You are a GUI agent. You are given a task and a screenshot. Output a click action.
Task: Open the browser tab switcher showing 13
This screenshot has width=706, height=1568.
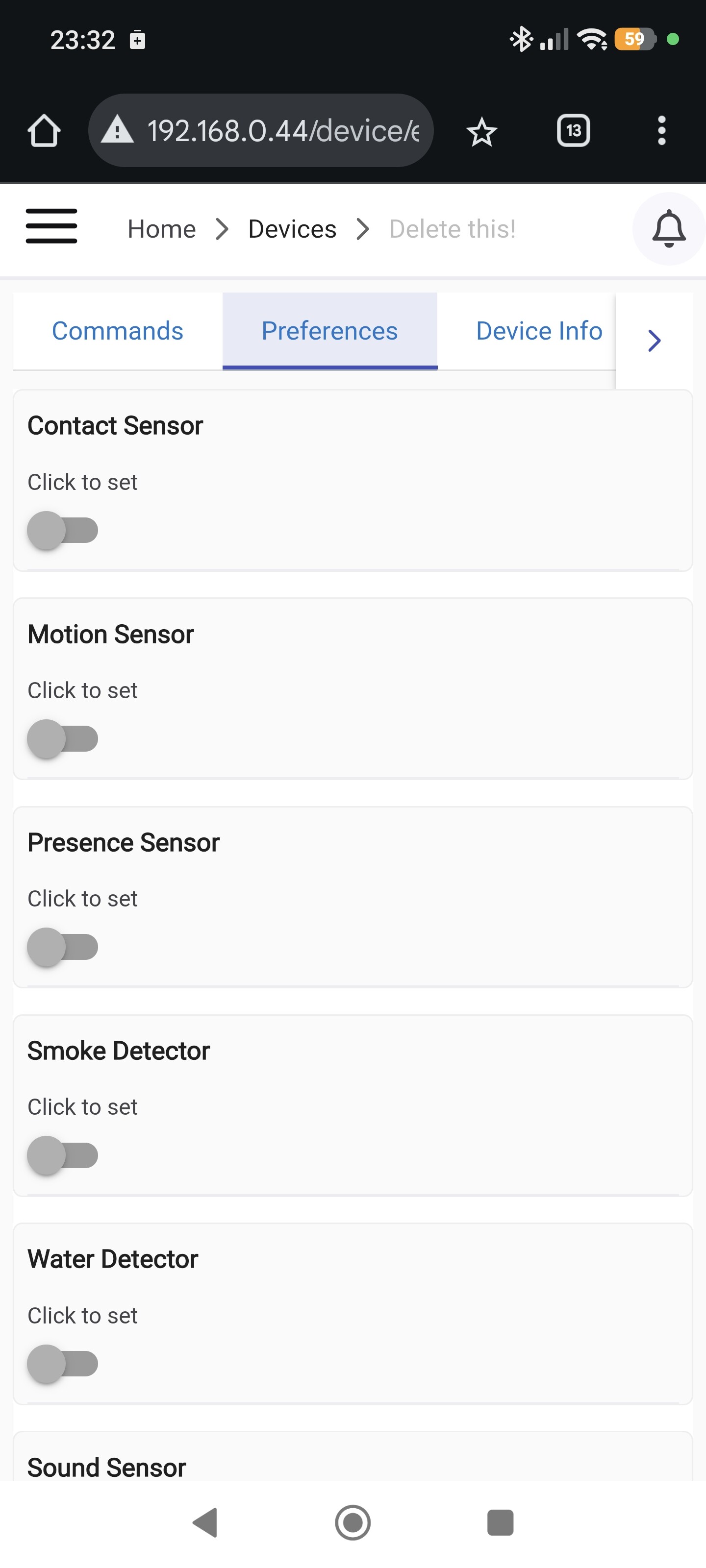(x=573, y=131)
